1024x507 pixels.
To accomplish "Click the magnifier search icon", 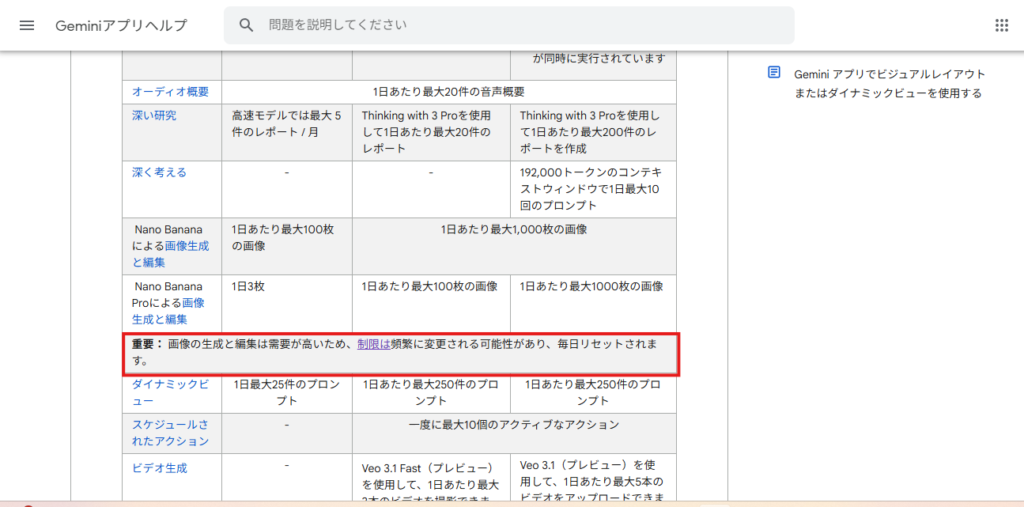I will [247, 25].
